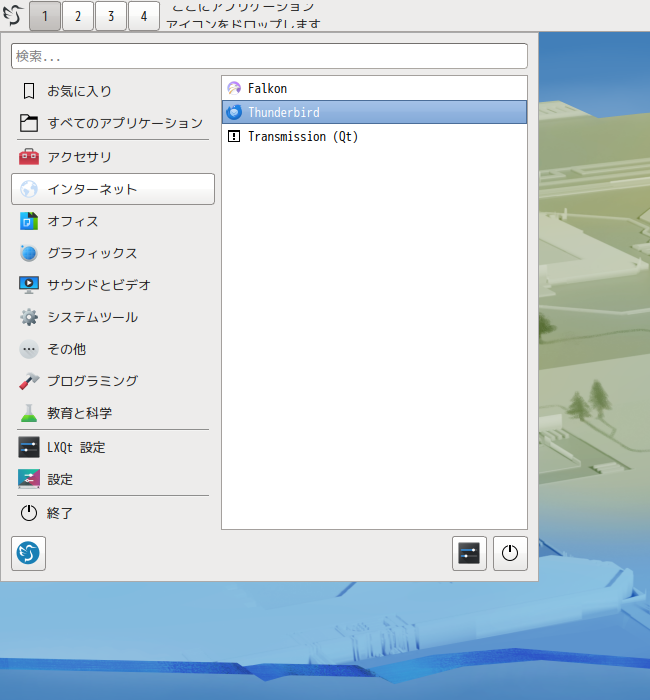Open システムツール system tools category
The width and height of the screenshot is (650, 700).
pos(113,317)
